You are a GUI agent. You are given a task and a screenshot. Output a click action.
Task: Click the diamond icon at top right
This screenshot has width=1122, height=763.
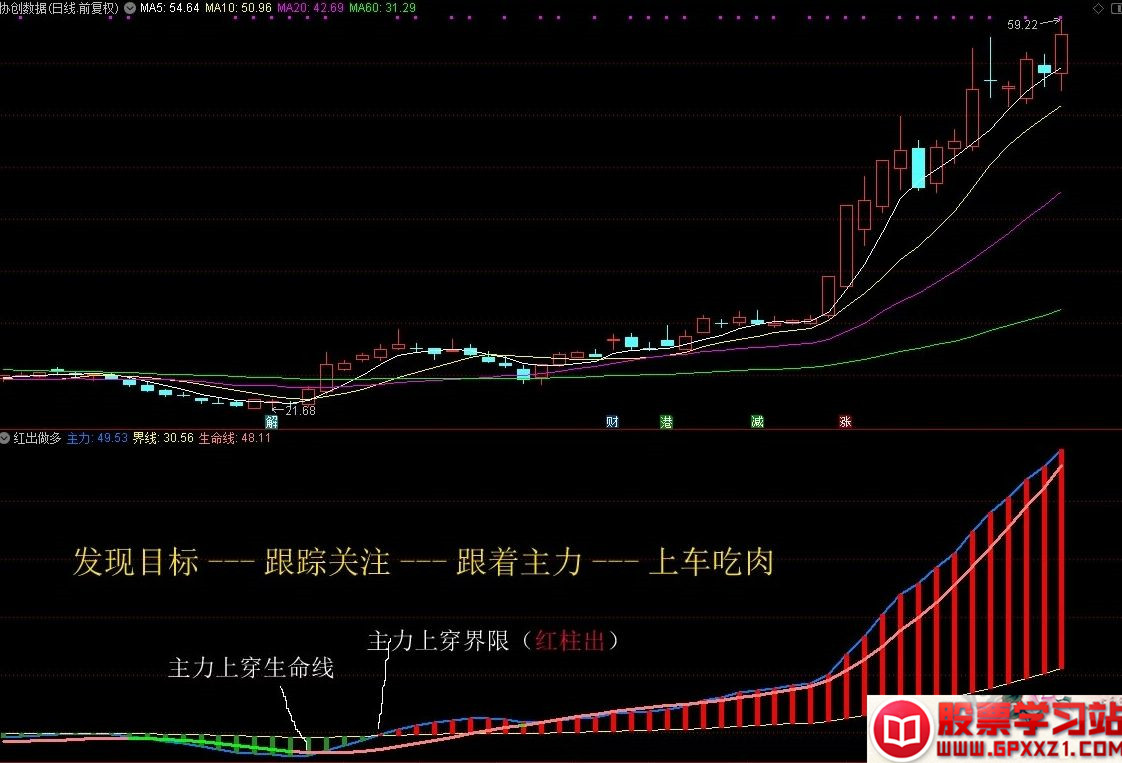pos(1098,8)
